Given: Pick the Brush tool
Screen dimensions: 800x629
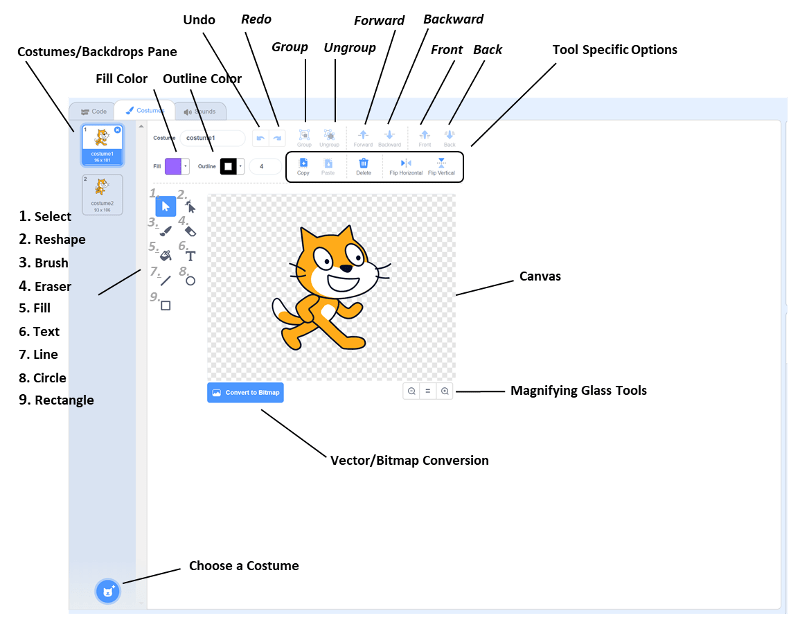Looking at the screenshot, I should pyautogui.click(x=165, y=231).
